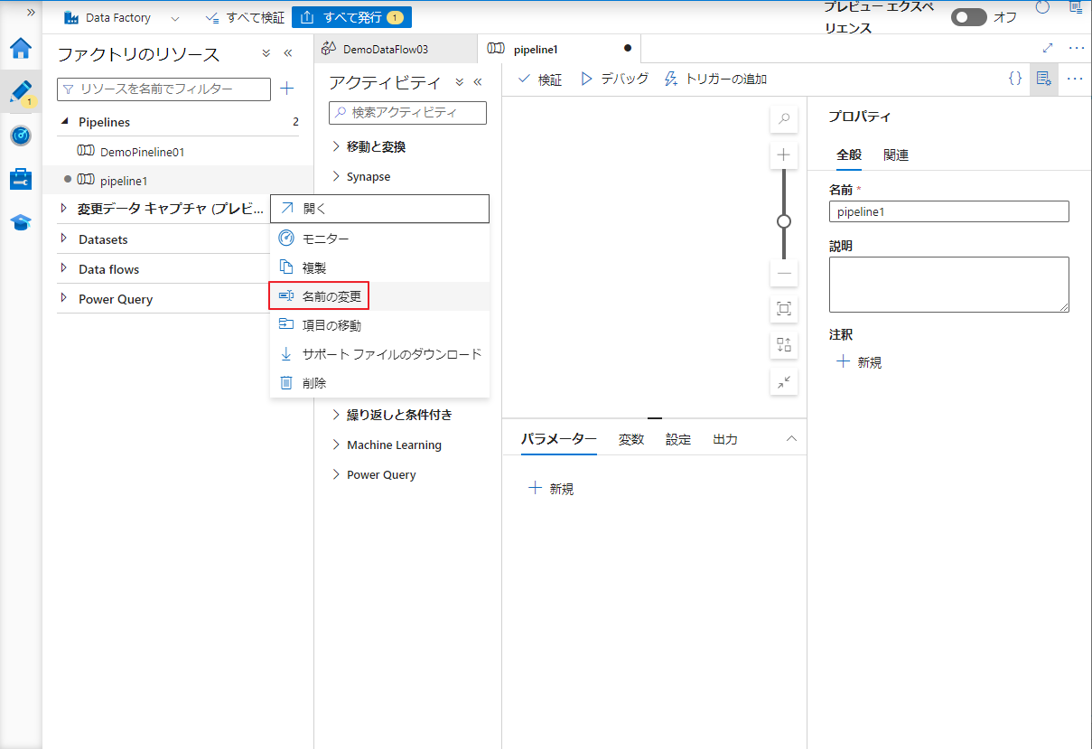Open the Learning center graduation cap icon

tap(21, 223)
